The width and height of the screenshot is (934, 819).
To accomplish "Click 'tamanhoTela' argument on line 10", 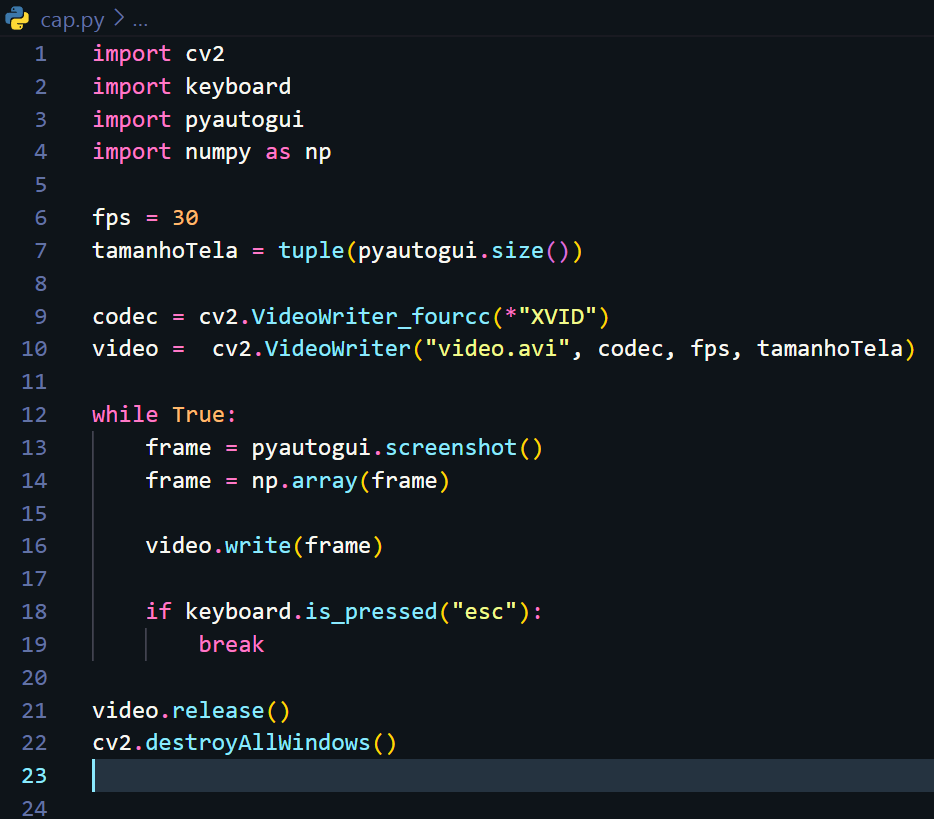I will pos(830,348).
